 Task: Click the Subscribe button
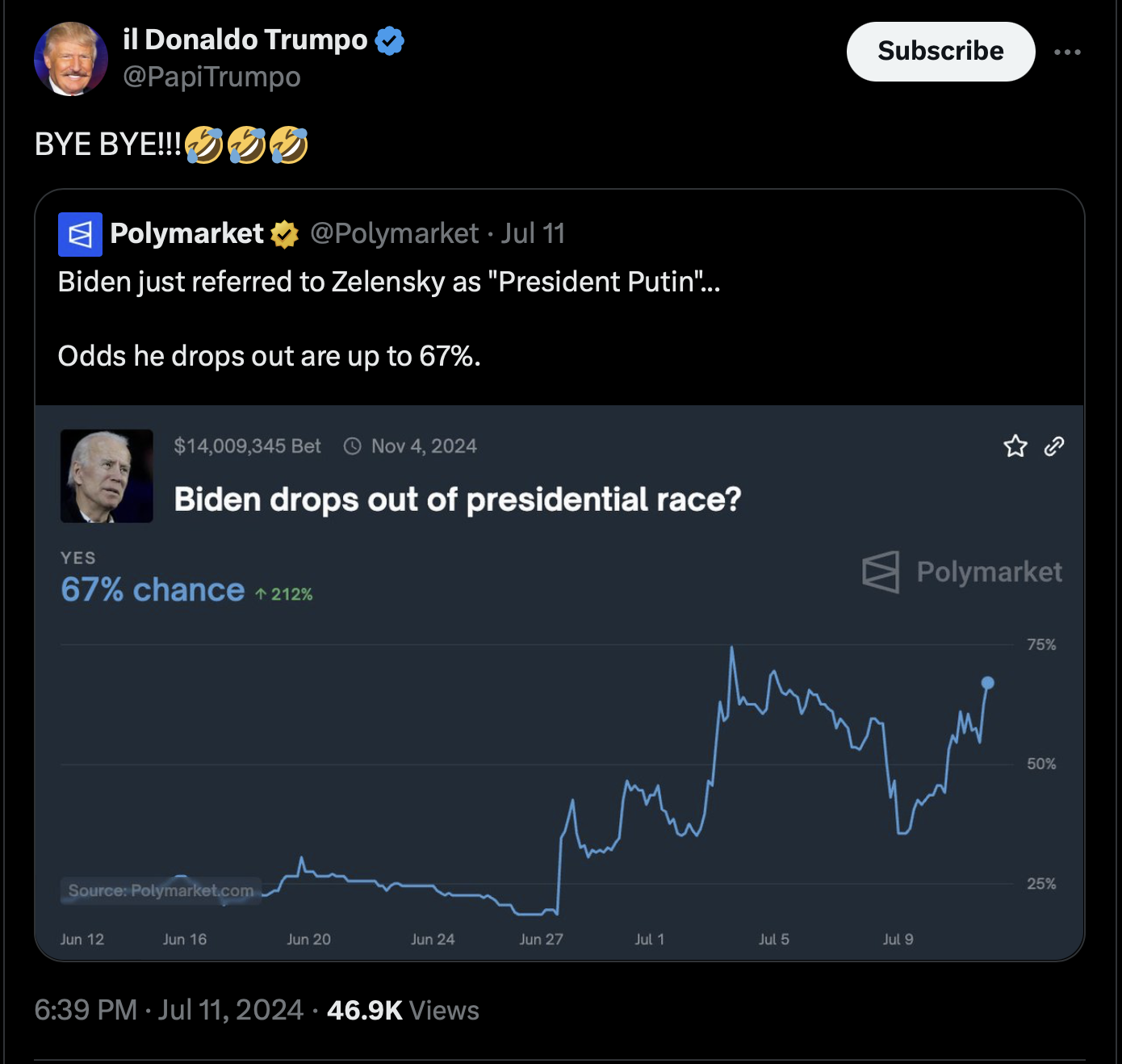[x=940, y=51]
